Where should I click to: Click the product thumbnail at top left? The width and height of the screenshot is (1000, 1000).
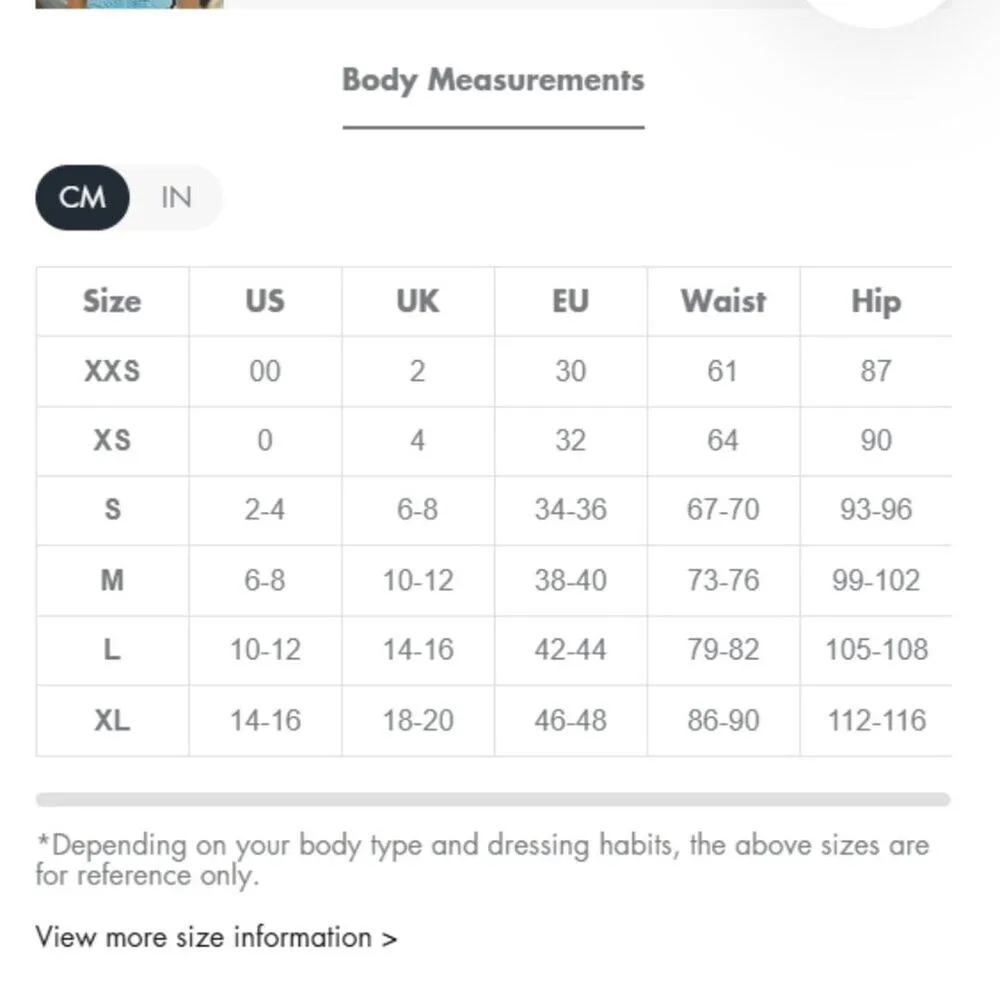click(129, 4)
